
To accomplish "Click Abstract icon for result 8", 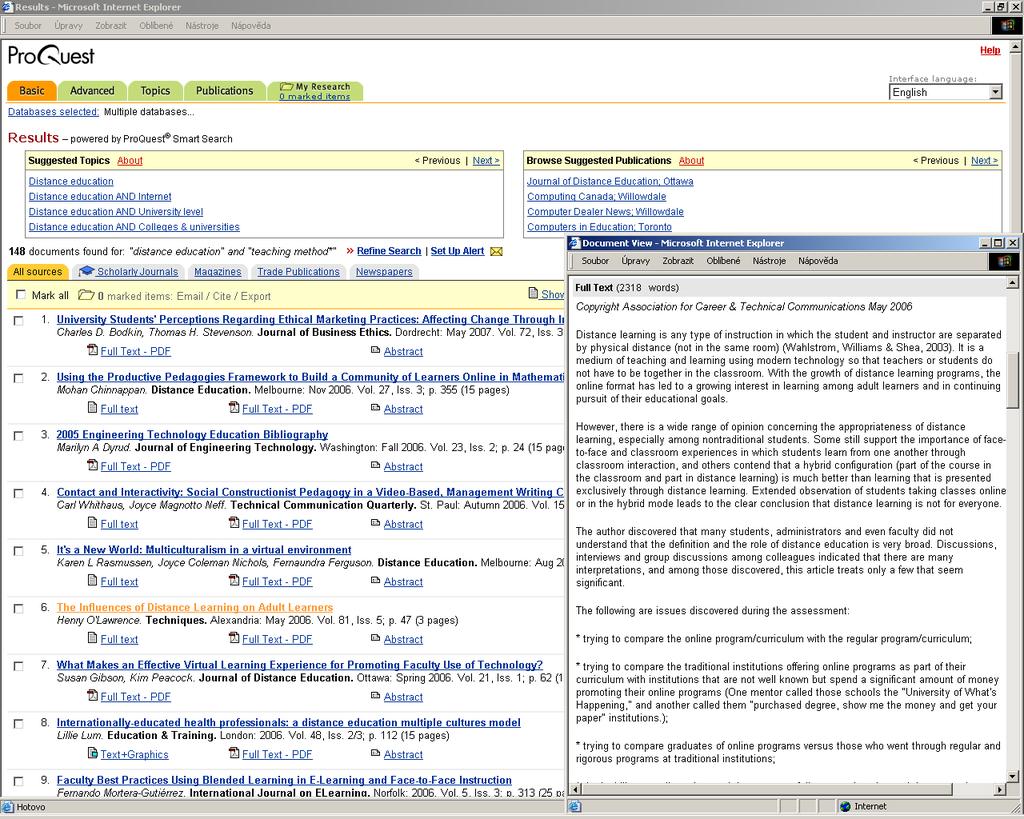I will click(376, 753).
